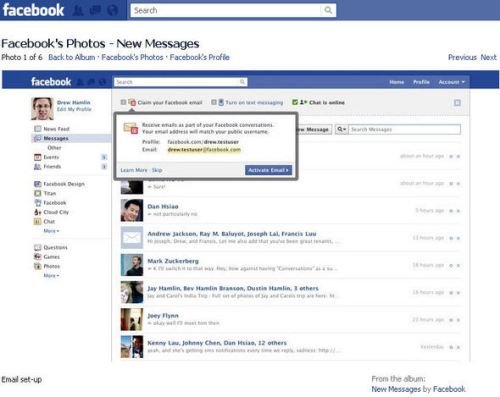
Task: Click the Activate Email button
Action: (x=268, y=170)
